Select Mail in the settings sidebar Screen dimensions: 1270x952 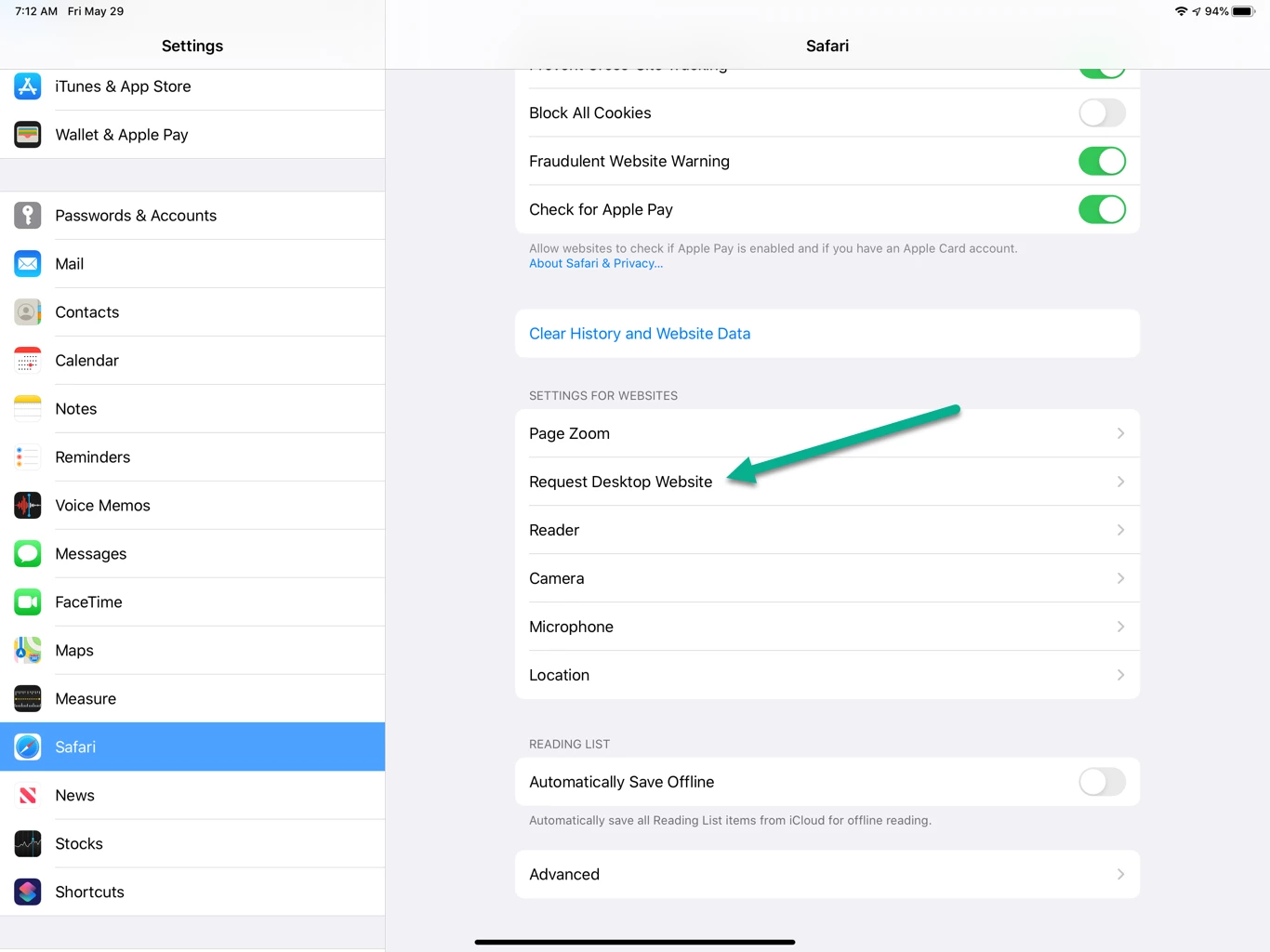tap(192, 264)
